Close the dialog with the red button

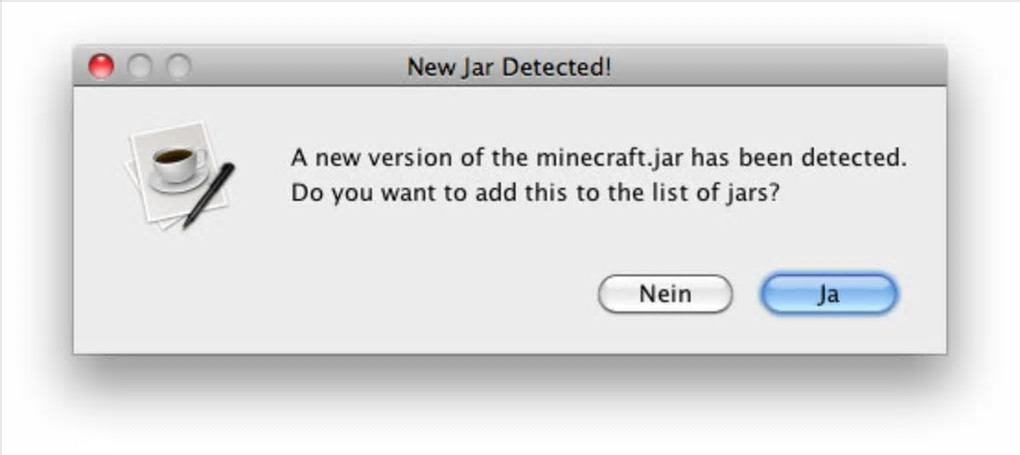[x=102, y=67]
